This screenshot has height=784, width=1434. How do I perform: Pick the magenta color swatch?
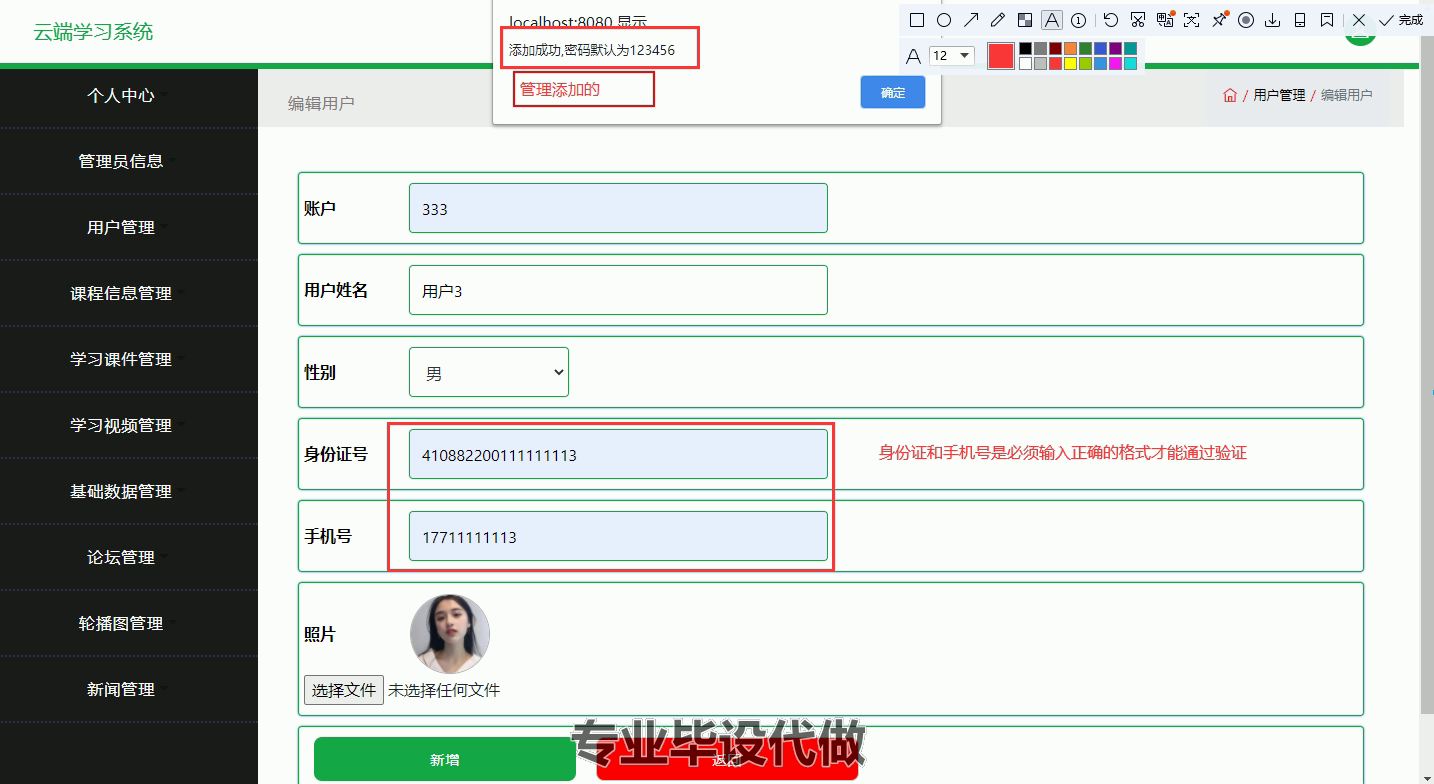coord(1115,63)
